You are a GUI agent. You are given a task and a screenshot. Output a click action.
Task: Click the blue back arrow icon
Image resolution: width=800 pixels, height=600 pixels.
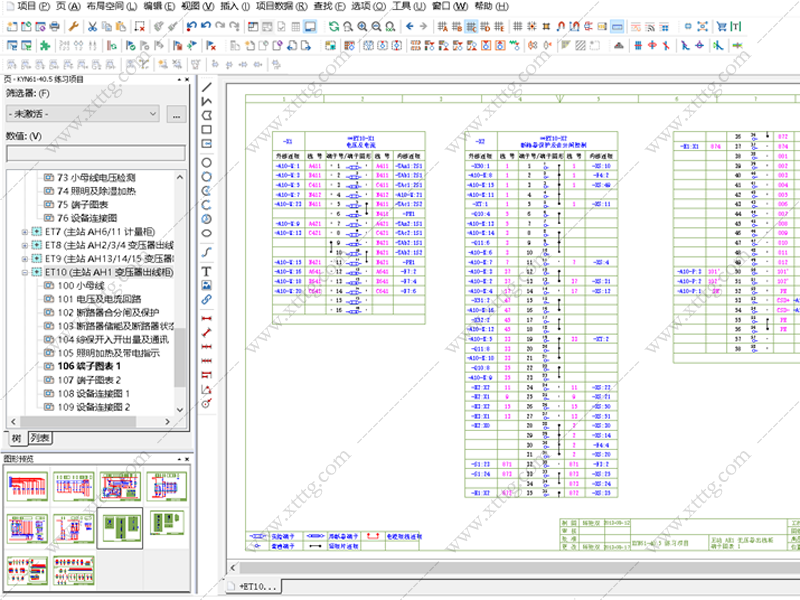coord(410,27)
